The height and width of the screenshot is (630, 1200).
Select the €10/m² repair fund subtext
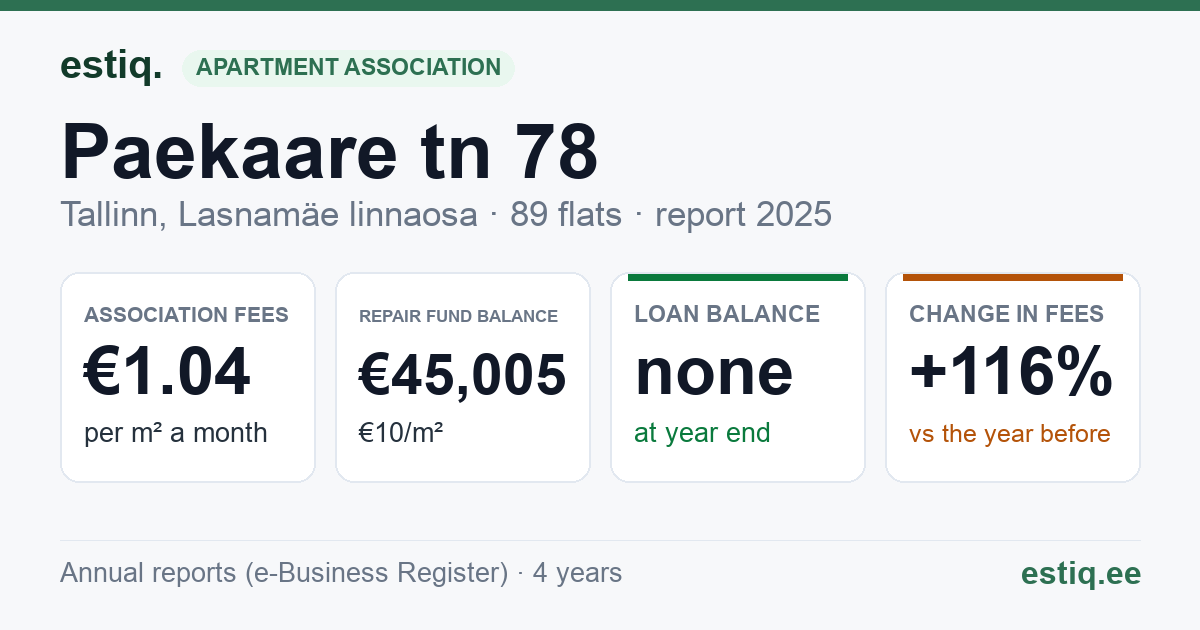point(401,433)
